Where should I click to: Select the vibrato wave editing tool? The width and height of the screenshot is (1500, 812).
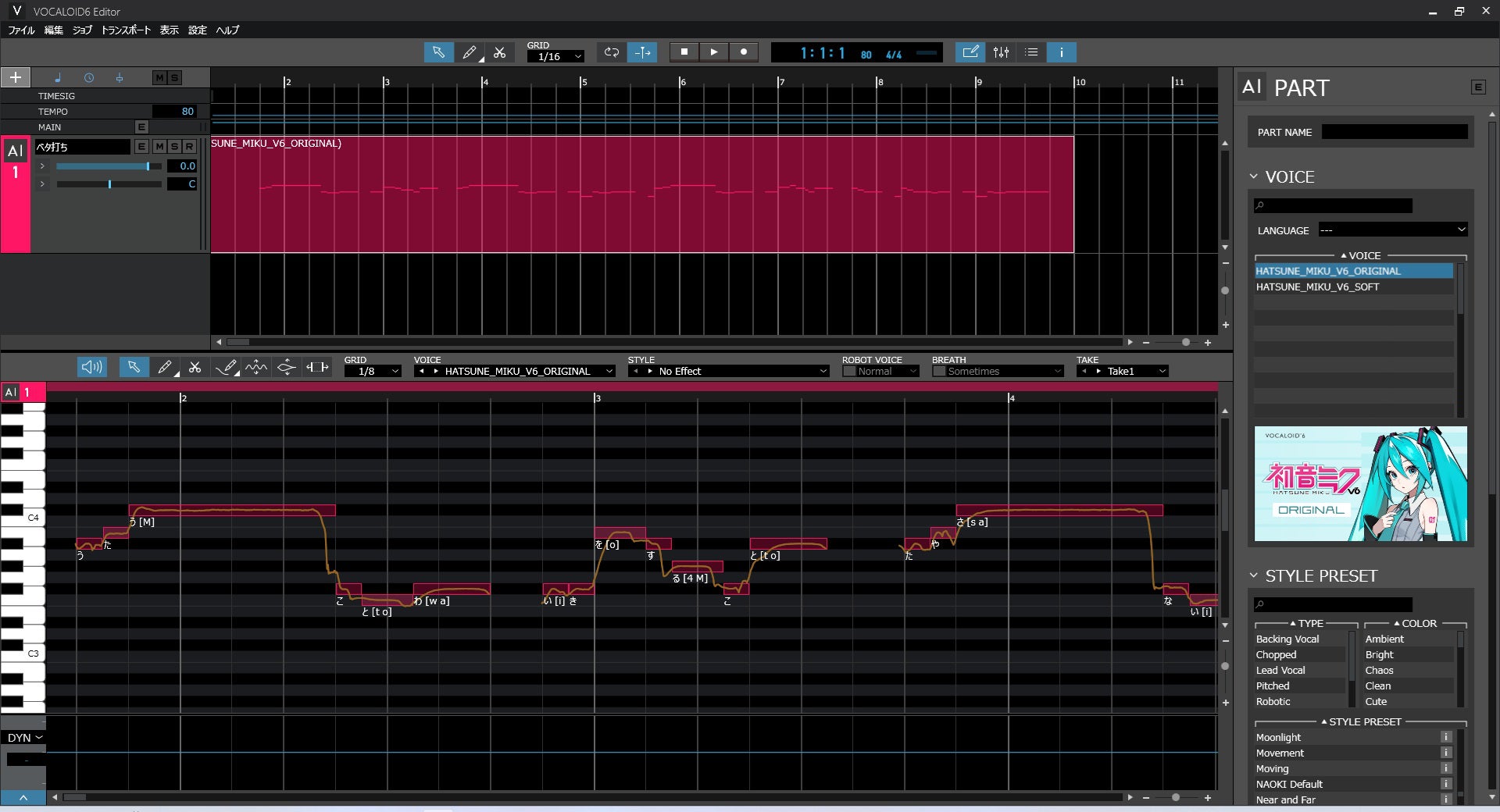pyautogui.click(x=256, y=367)
